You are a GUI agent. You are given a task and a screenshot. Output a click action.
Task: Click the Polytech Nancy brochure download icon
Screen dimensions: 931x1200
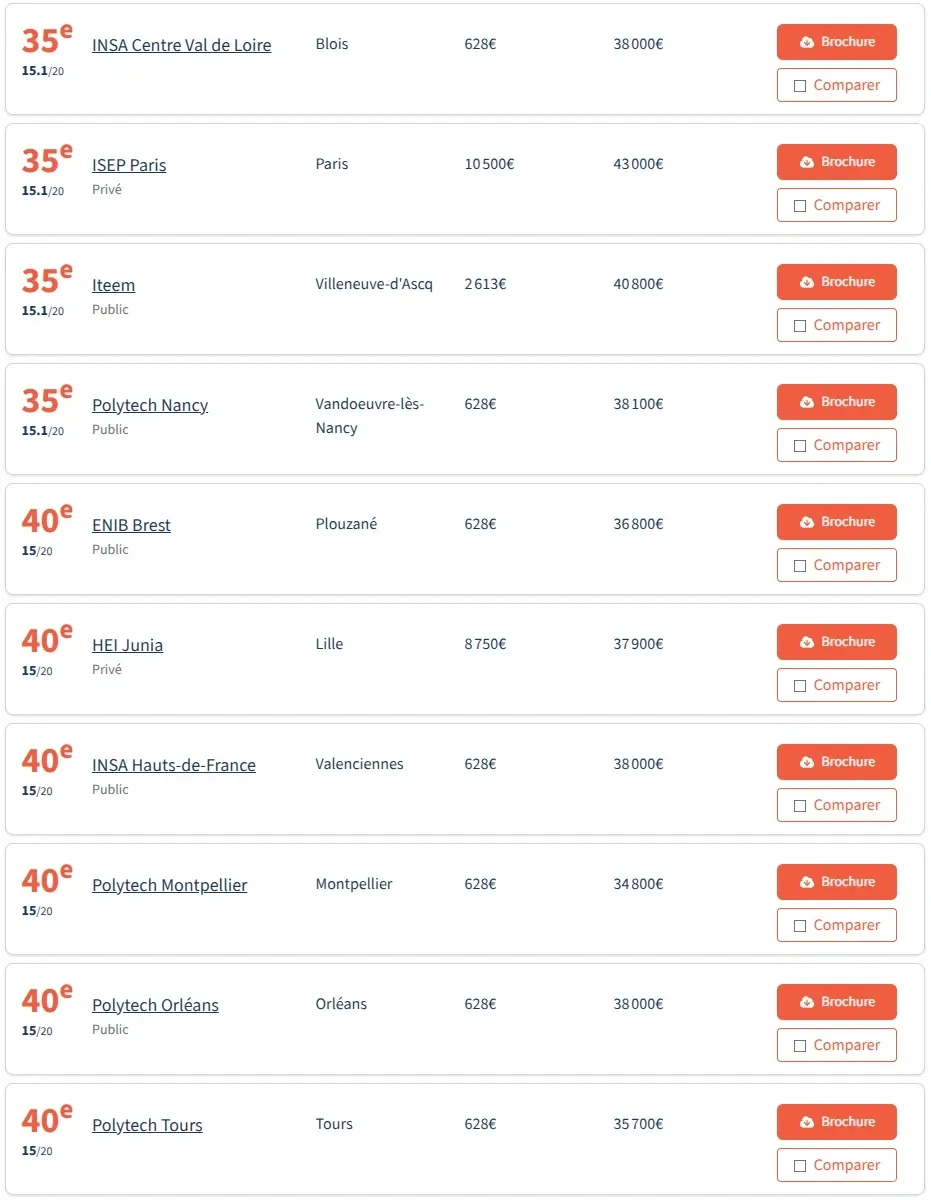(x=807, y=403)
